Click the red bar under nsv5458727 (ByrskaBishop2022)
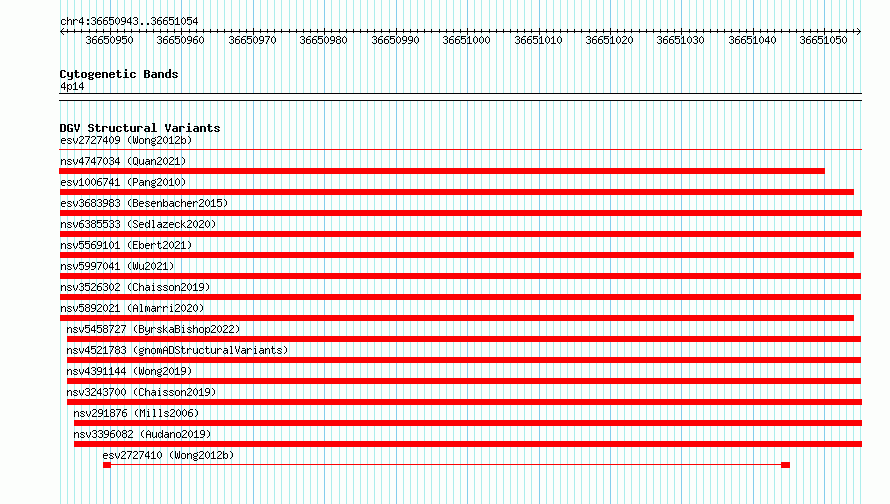The height and width of the screenshot is (504, 890). pyautogui.click(x=464, y=339)
